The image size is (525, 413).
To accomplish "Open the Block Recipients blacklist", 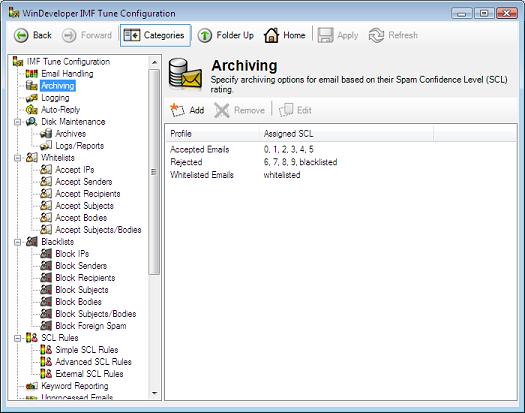I will pos(85,278).
